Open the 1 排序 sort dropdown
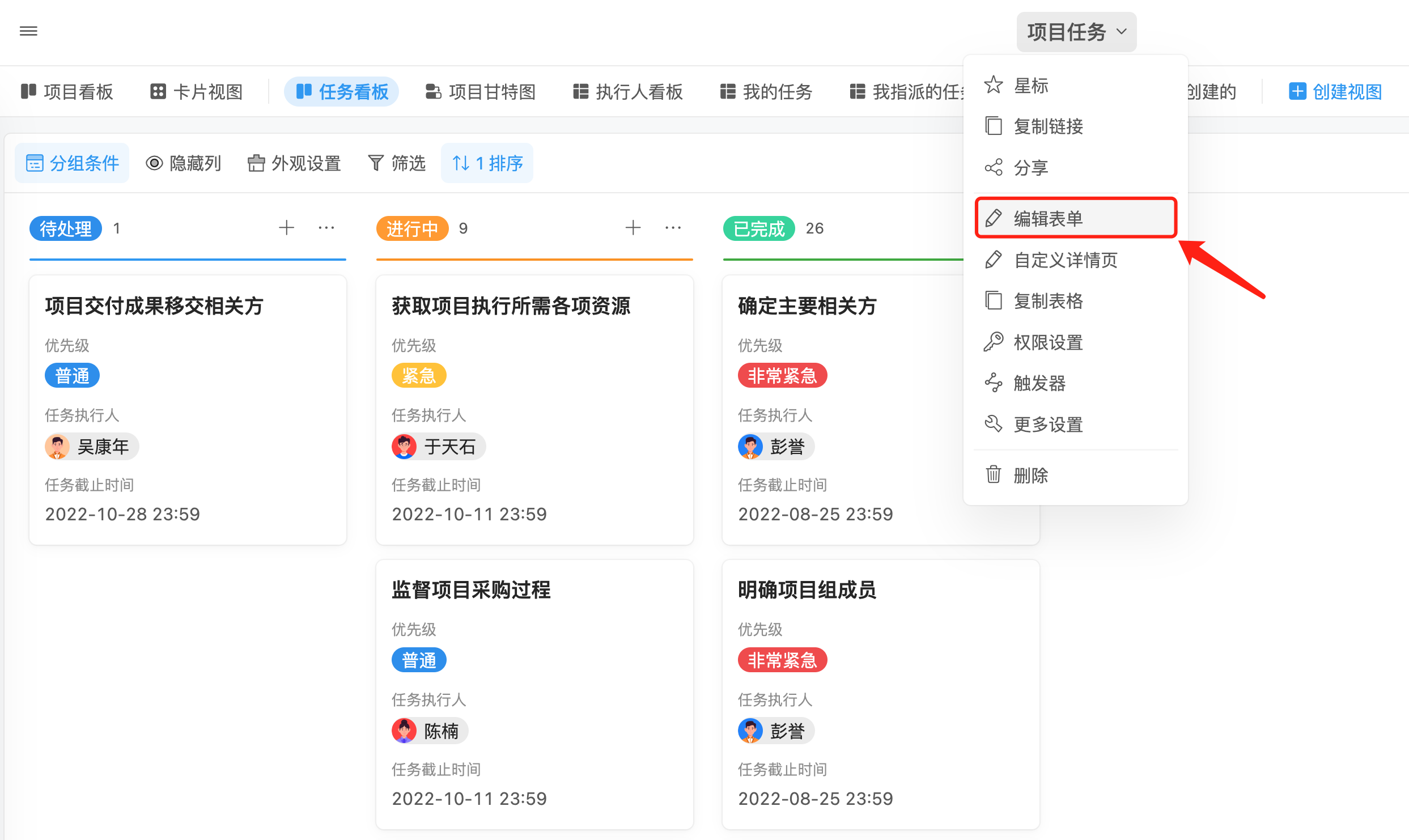The height and width of the screenshot is (840, 1409). pos(487,163)
